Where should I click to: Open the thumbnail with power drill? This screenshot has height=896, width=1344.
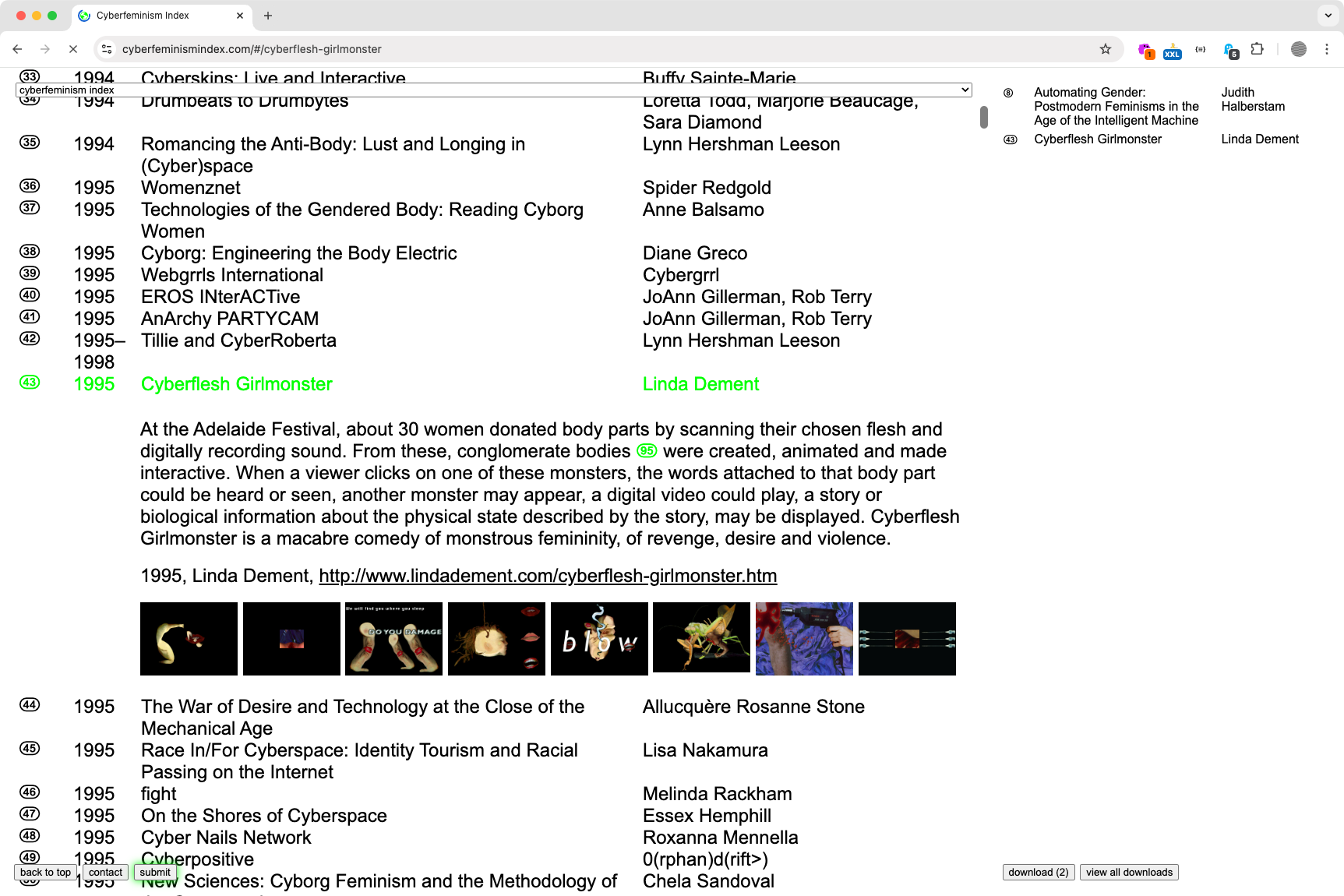click(804, 639)
